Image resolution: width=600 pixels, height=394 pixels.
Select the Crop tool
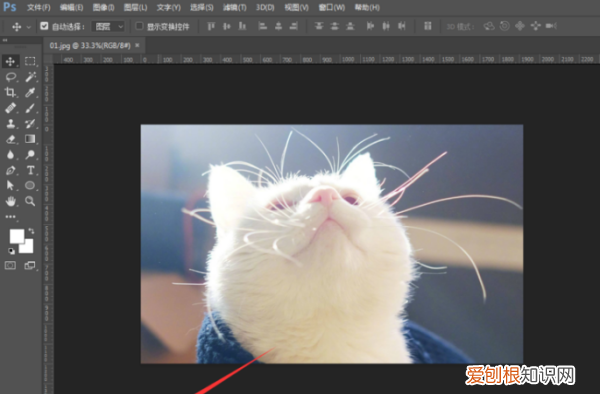(10, 92)
